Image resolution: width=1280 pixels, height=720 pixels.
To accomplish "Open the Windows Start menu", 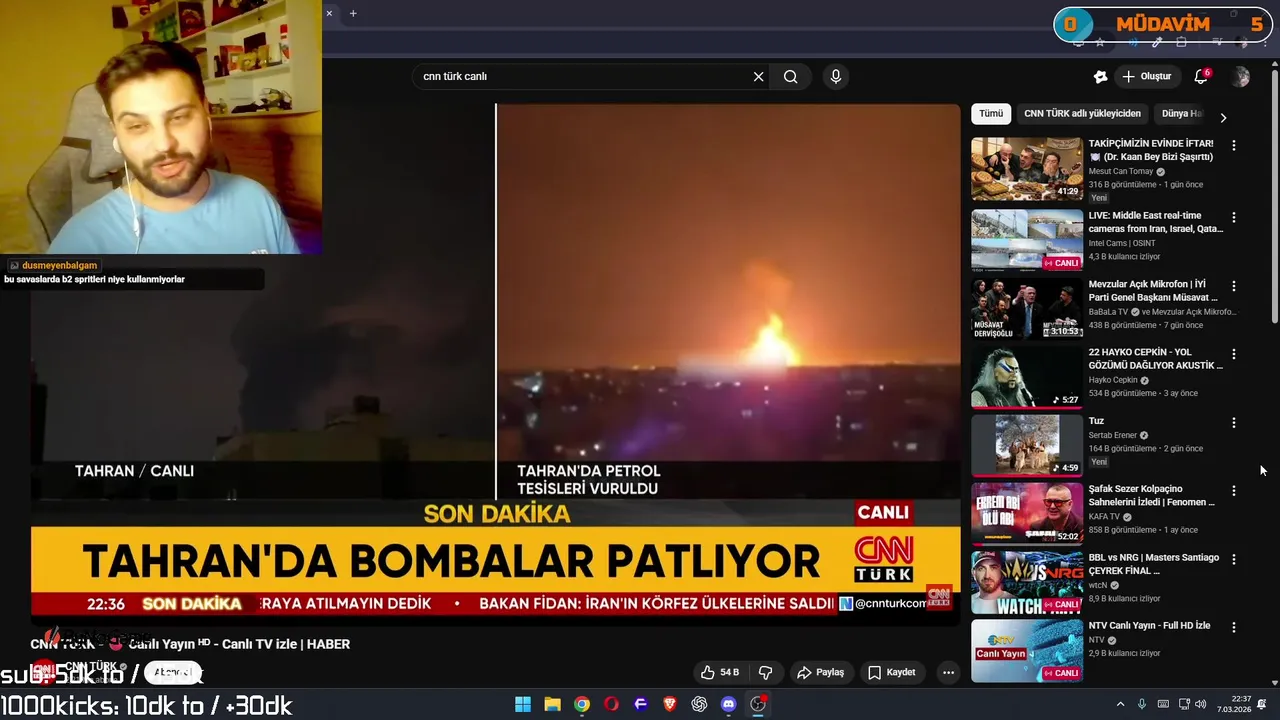I will coord(523,704).
